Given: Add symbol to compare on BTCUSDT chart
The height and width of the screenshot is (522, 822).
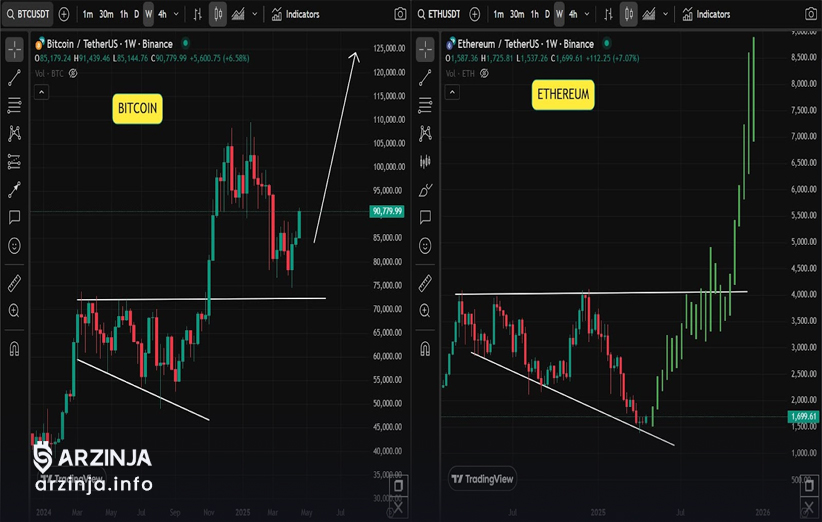Looking at the screenshot, I should click(x=64, y=14).
